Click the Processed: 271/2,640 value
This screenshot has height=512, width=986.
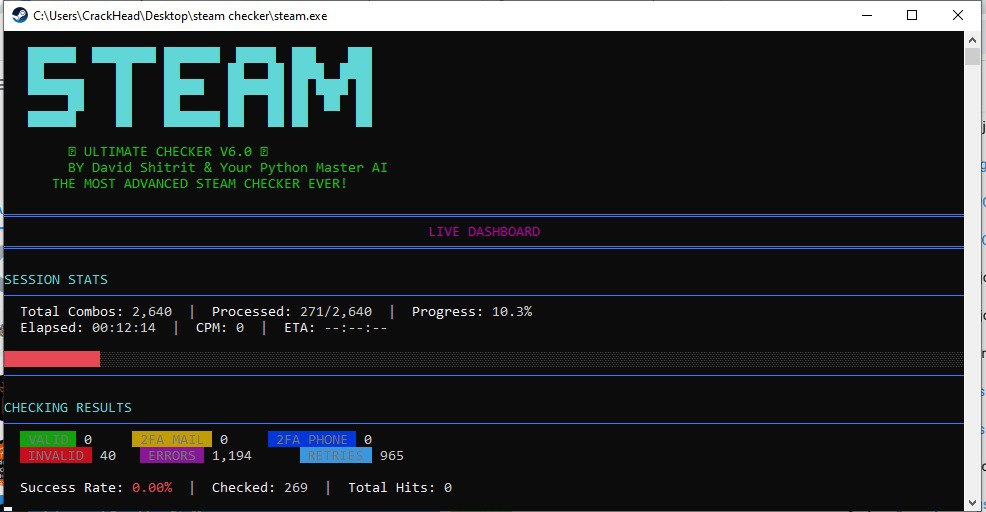[292, 311]
